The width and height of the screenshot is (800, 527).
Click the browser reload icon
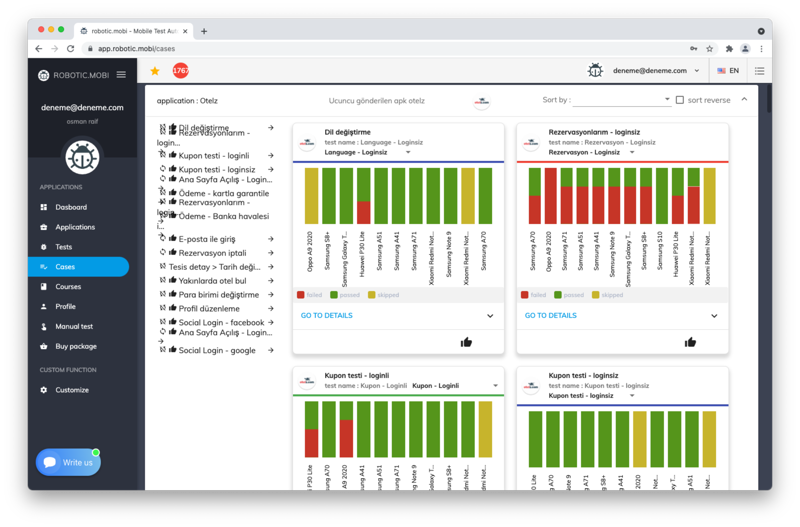click(x=70, y=48)
